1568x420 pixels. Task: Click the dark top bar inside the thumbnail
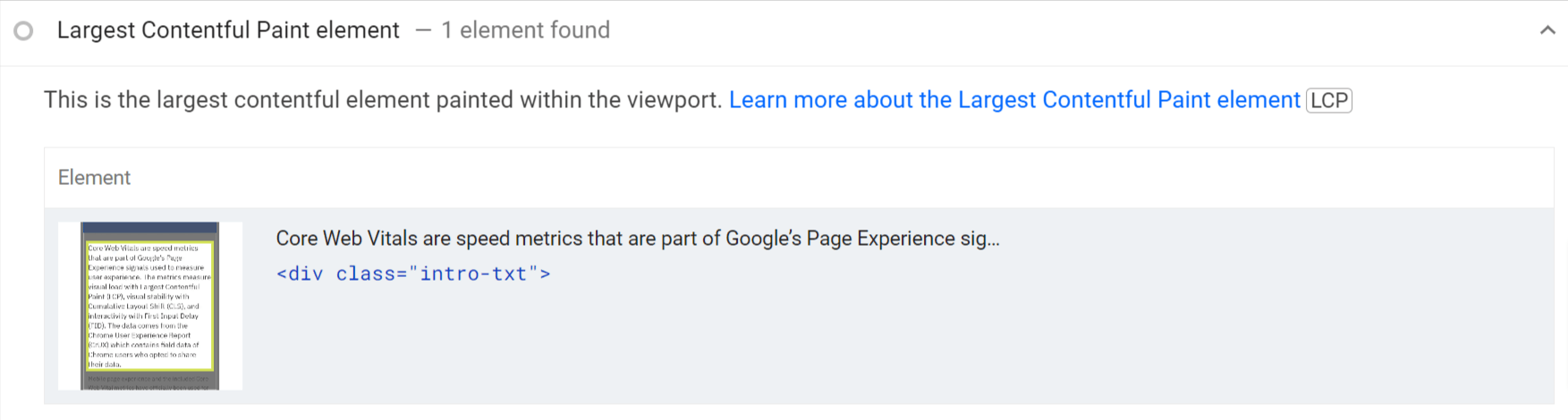[149, 228]
